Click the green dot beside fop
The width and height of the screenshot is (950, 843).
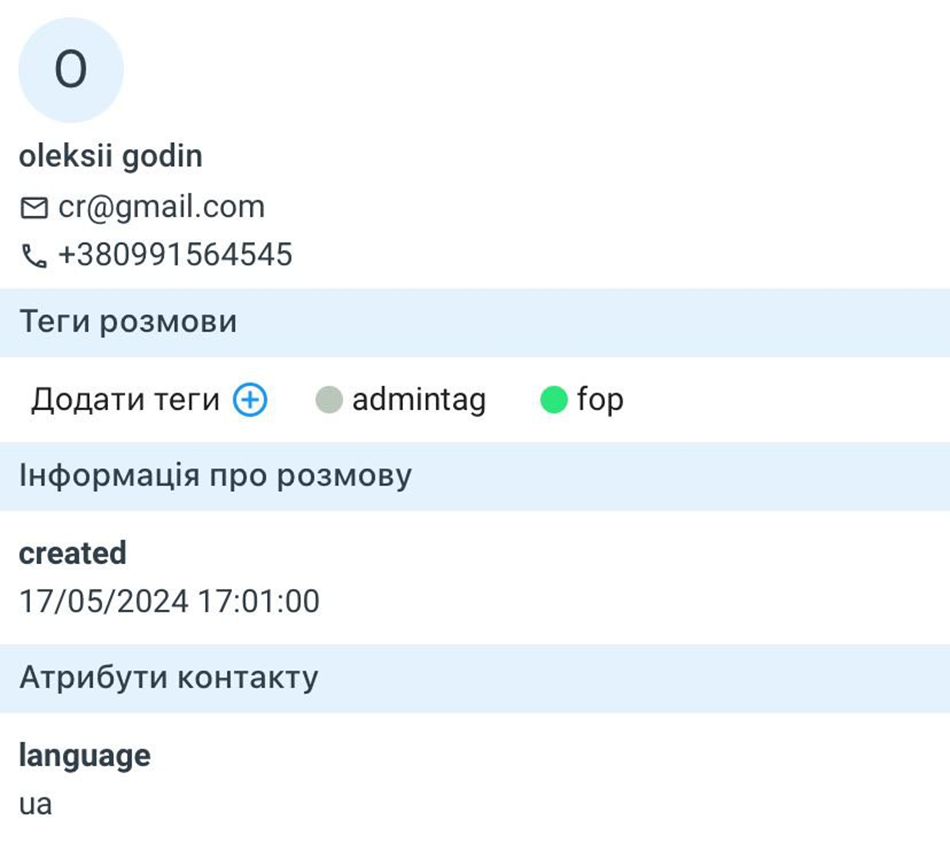click(x=554, y=401)
